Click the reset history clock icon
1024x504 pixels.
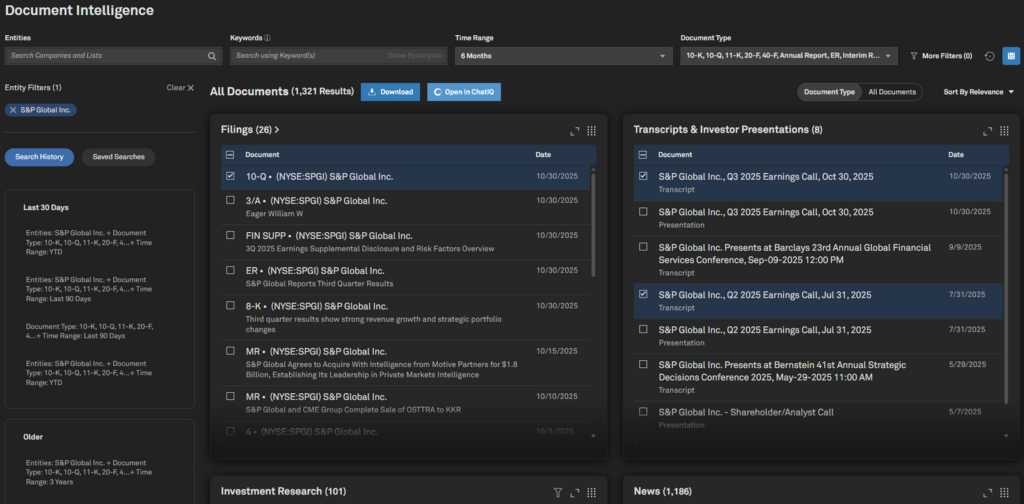[989, 56]
